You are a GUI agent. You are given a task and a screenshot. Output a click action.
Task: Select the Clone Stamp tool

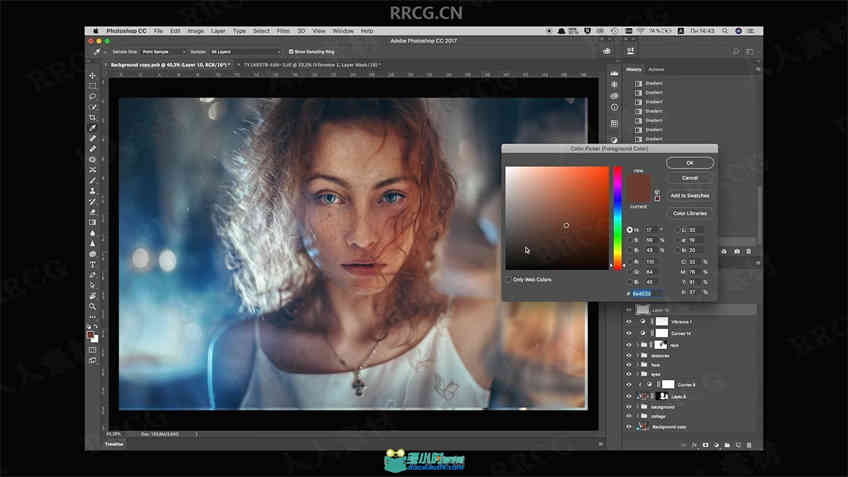[x=92, y=191]
